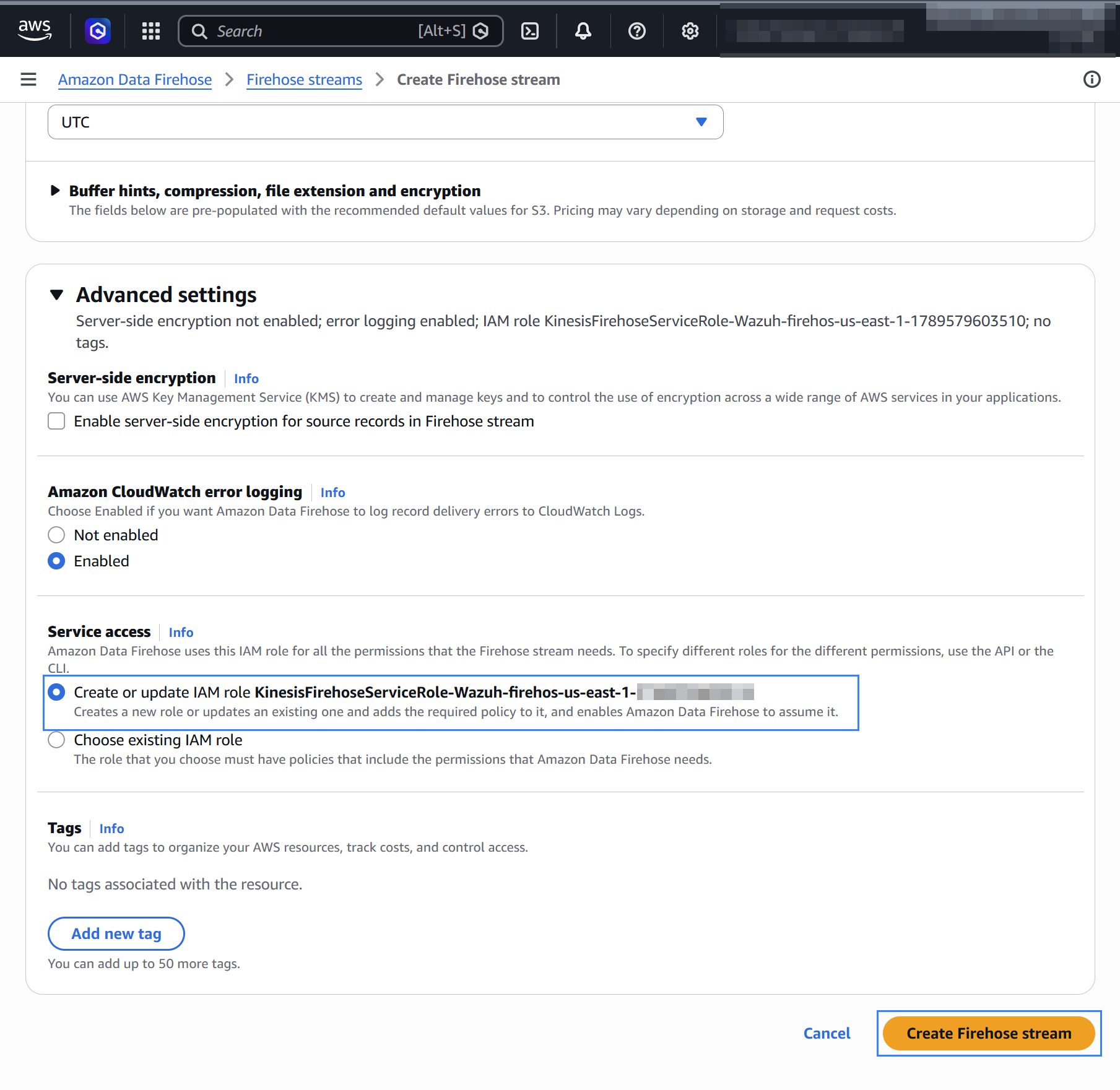
Task: Click the Add new tag button
Action: [x=116, y=933]
